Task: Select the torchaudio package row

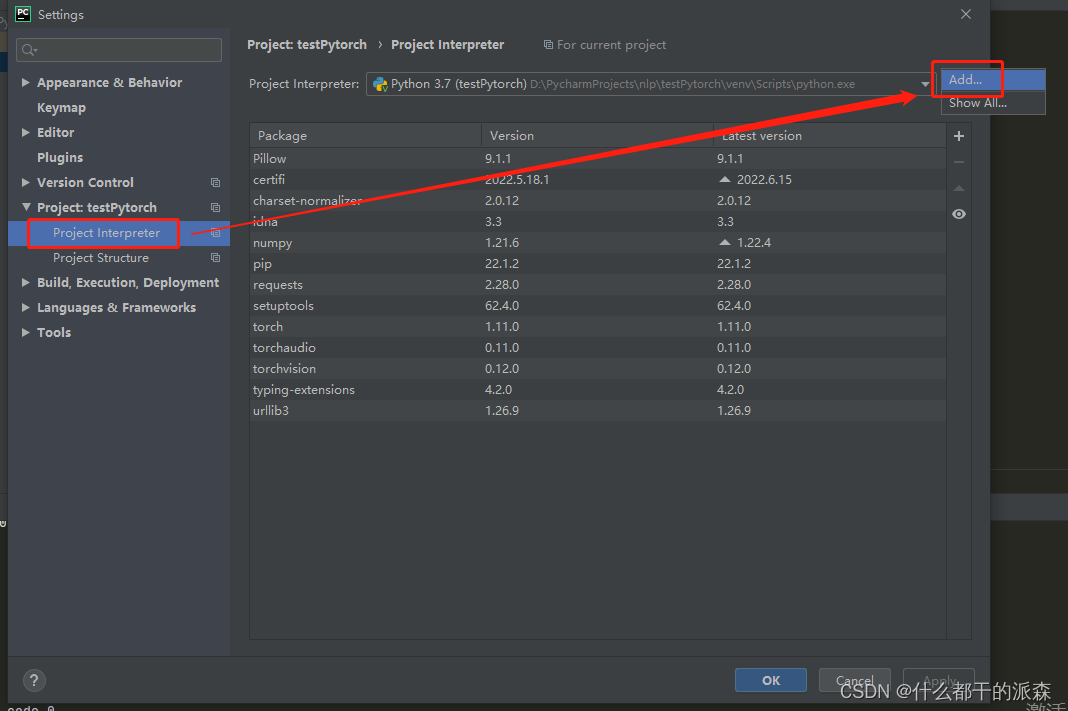Action: click(598, 348)
